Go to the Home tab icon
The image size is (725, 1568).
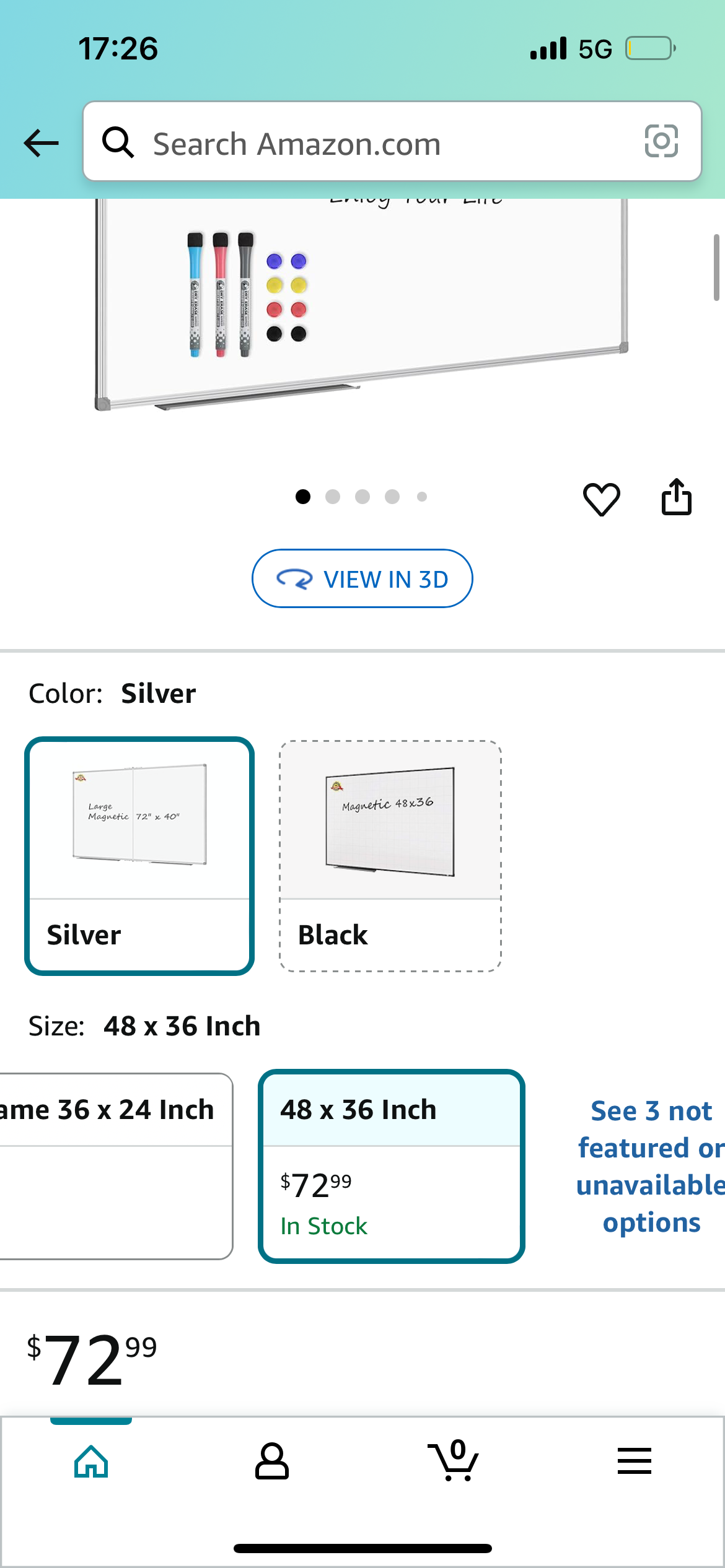[90, 1460]
